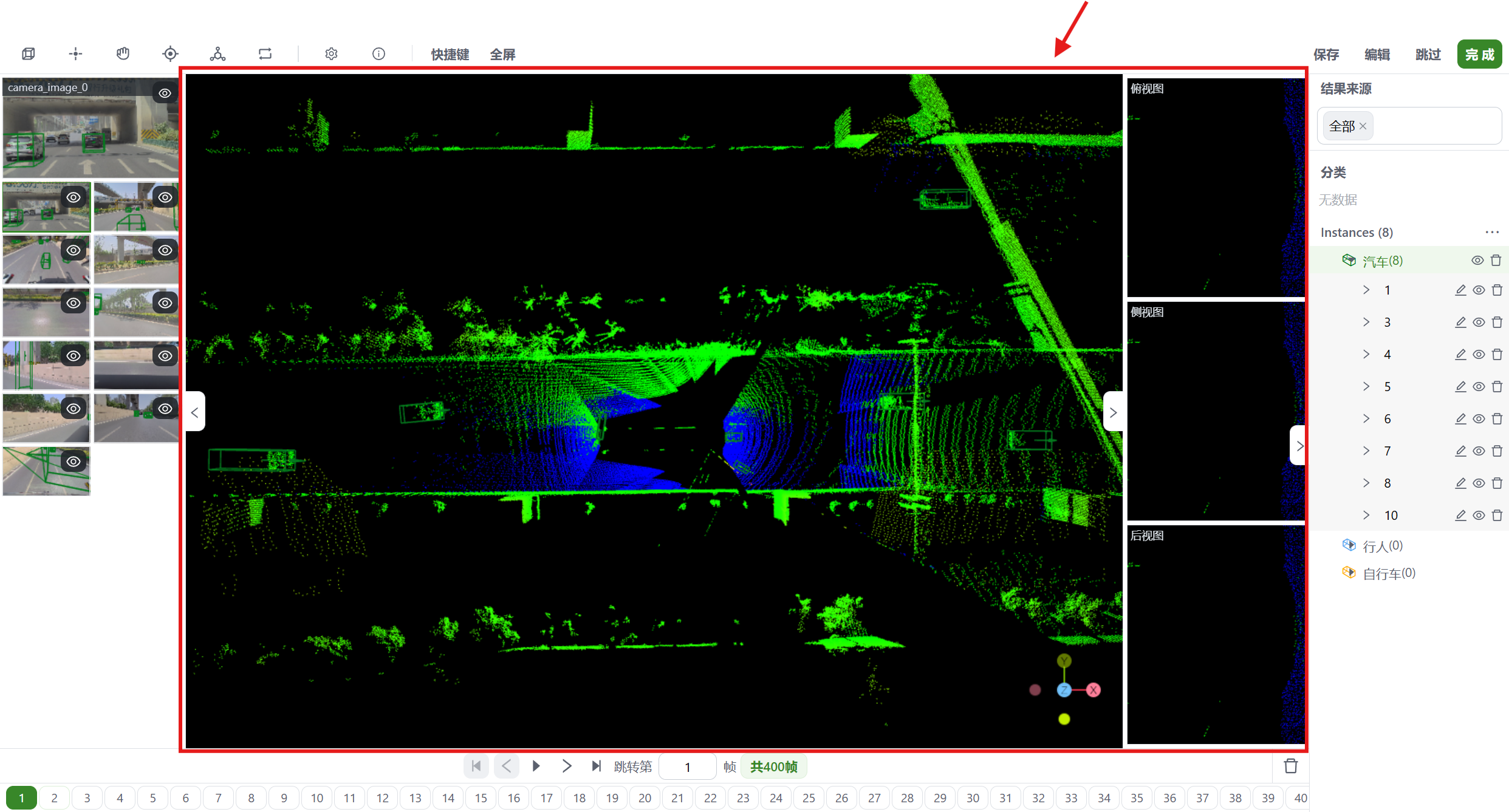Click the loop repeat icon
The height and width of the screenshot is (812, 1509).
[x=265, y=54]
